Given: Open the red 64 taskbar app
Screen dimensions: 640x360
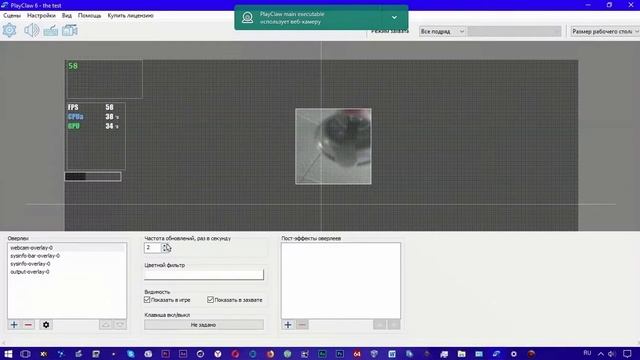Looking at the screenshot, I should (357, 354).
